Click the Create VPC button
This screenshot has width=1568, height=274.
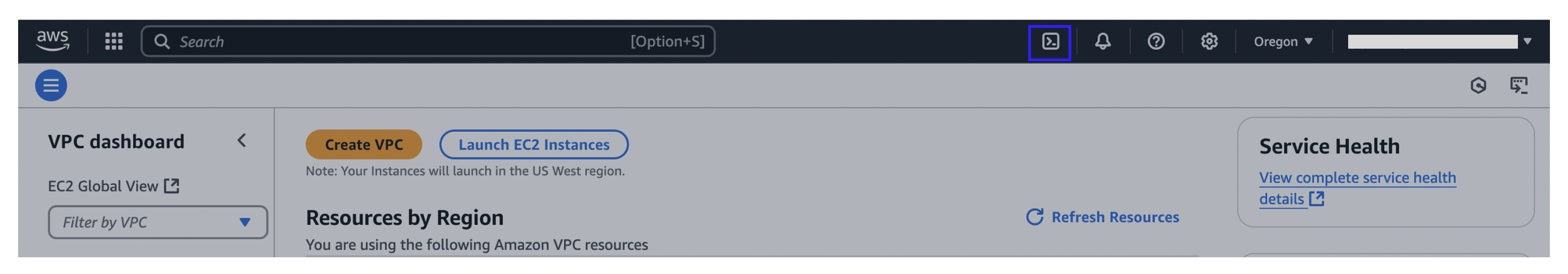(x=364, y=144)
